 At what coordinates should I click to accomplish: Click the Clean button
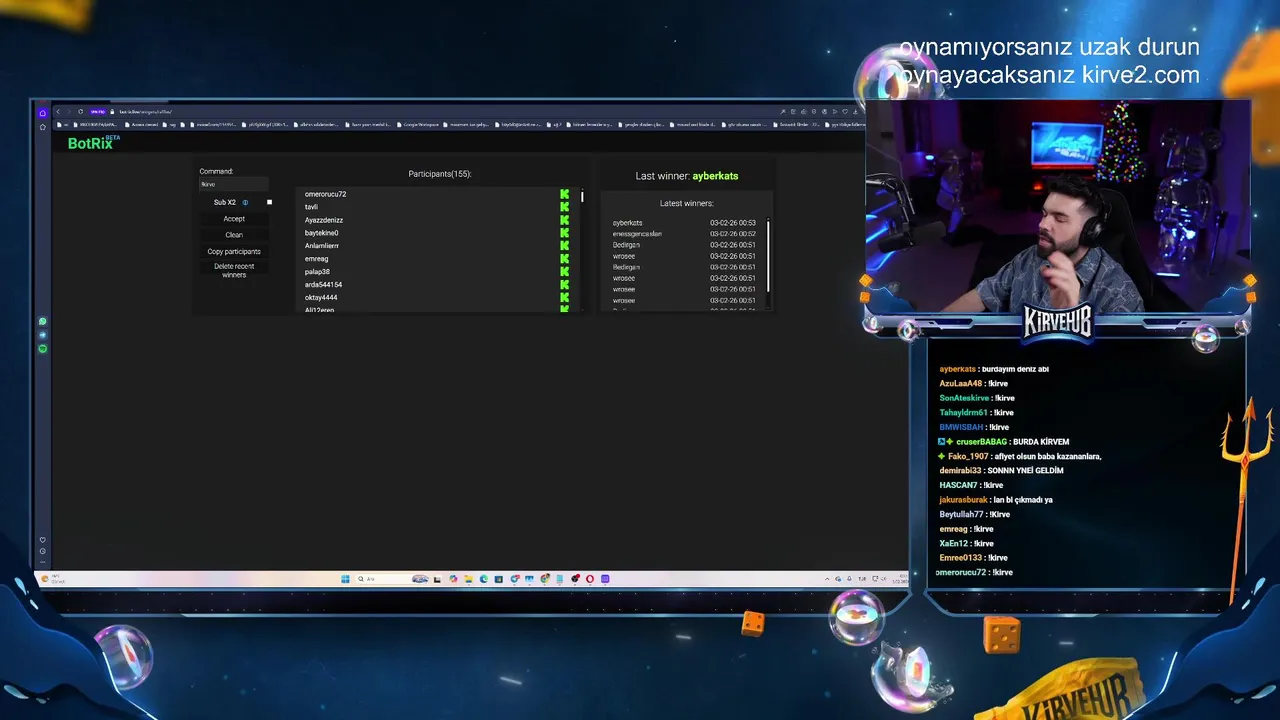click(x=234, y=235)
